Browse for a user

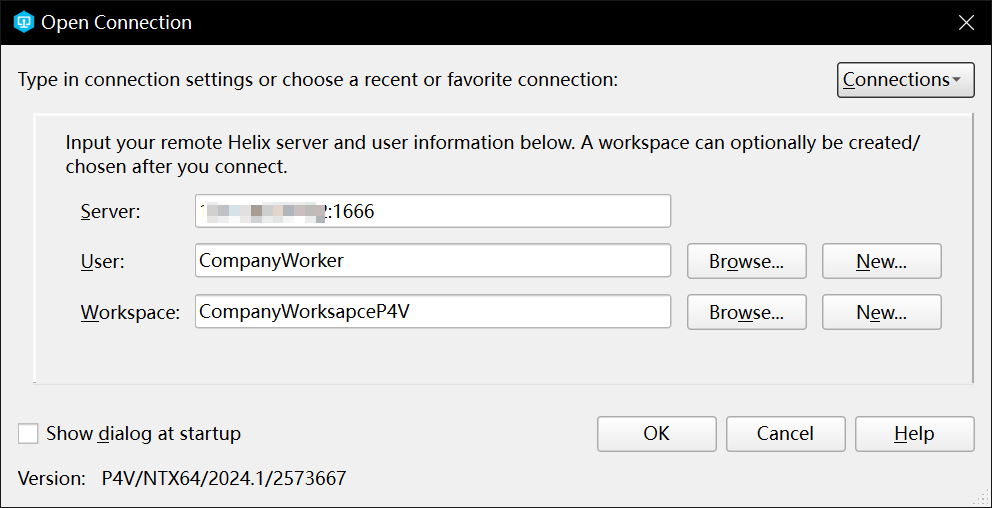[x=747, y=261]
